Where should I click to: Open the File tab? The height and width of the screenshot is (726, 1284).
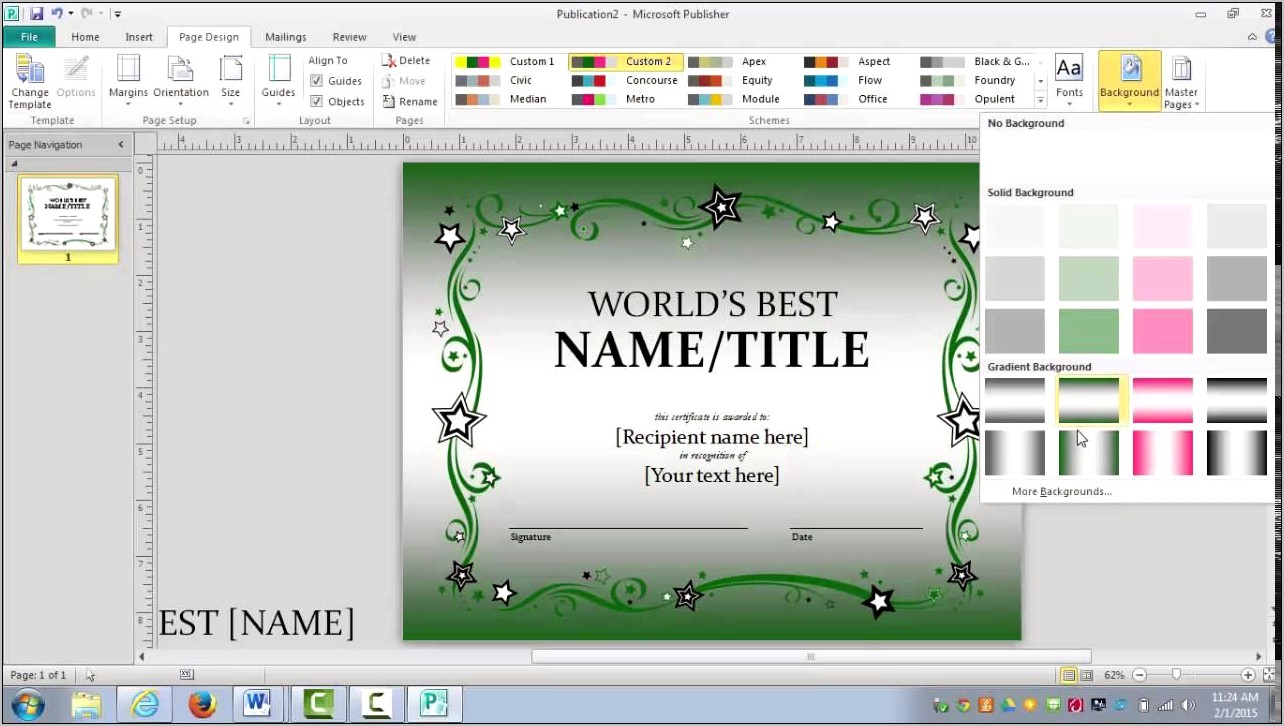coord(29,37)
